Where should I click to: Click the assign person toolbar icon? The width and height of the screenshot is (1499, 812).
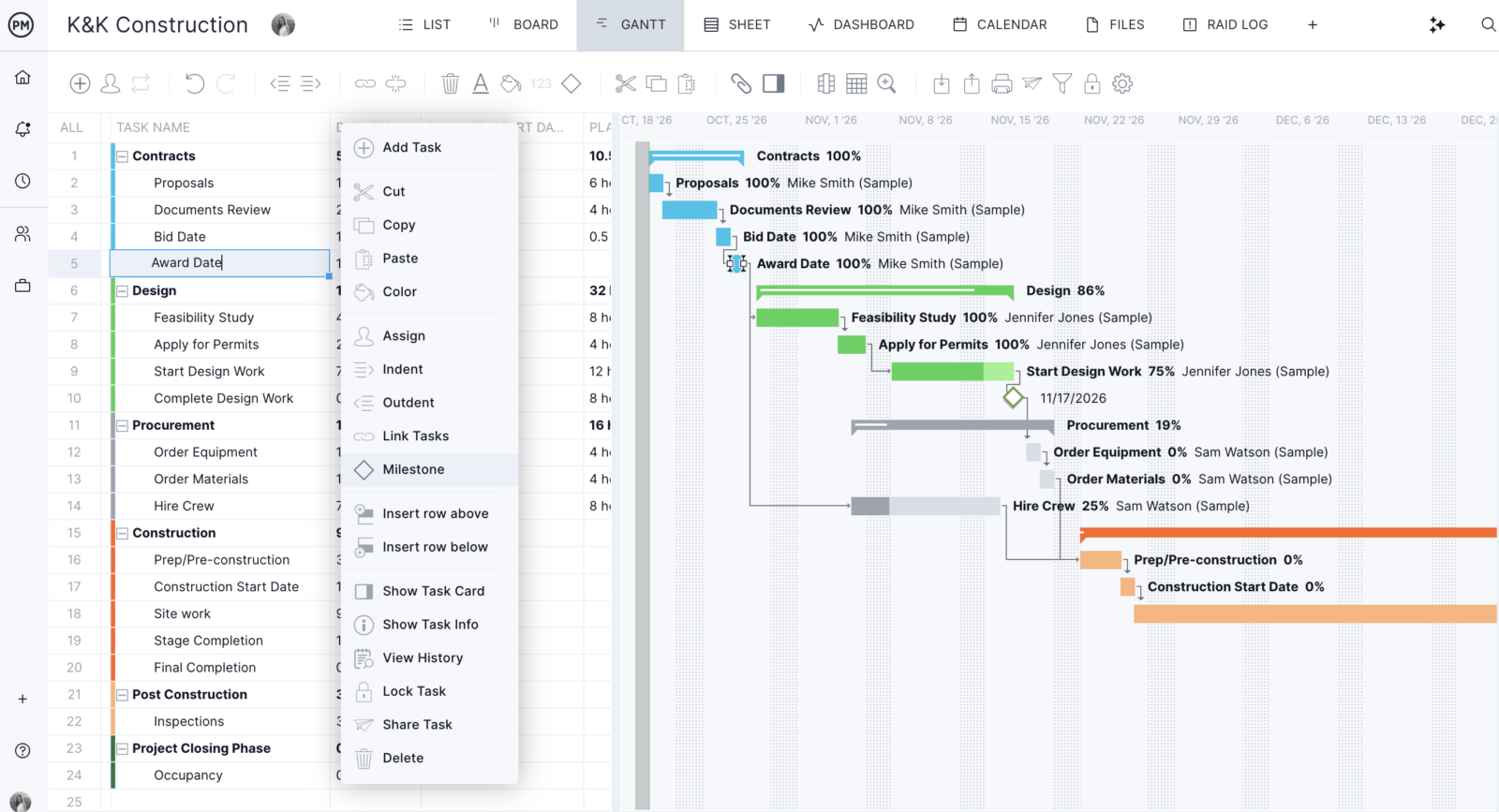point(111,84)
